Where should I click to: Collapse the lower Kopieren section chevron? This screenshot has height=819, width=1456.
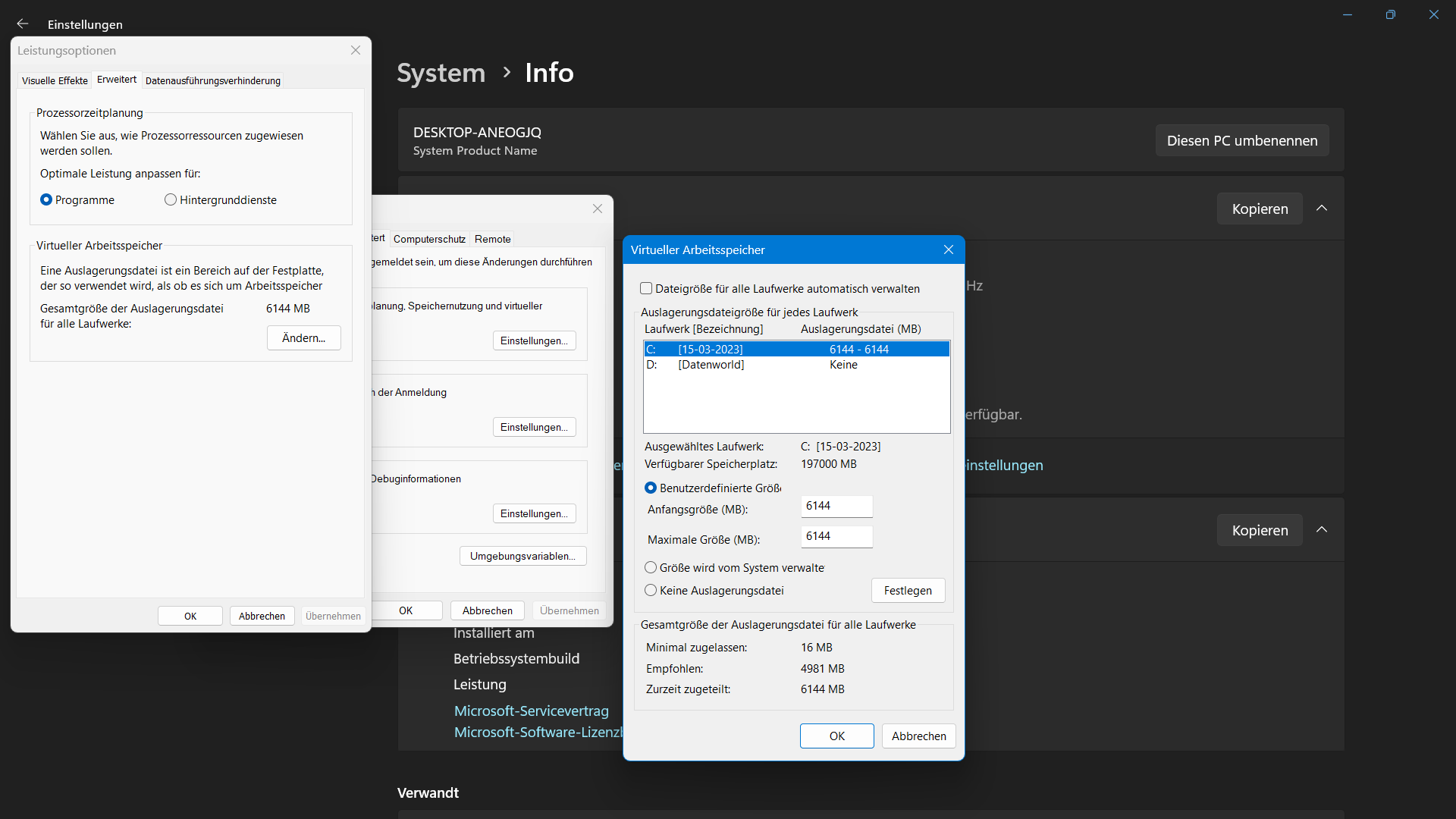coord(1322,530)
